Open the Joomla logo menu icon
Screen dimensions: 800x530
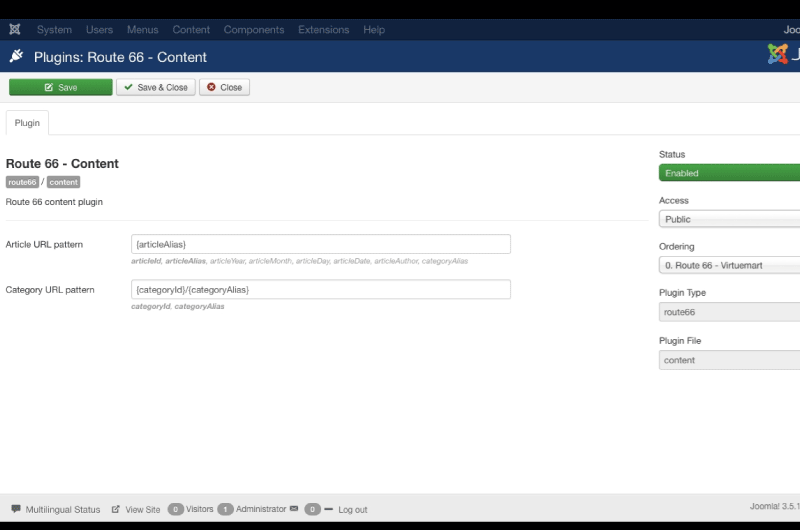[x=15, y=30]
